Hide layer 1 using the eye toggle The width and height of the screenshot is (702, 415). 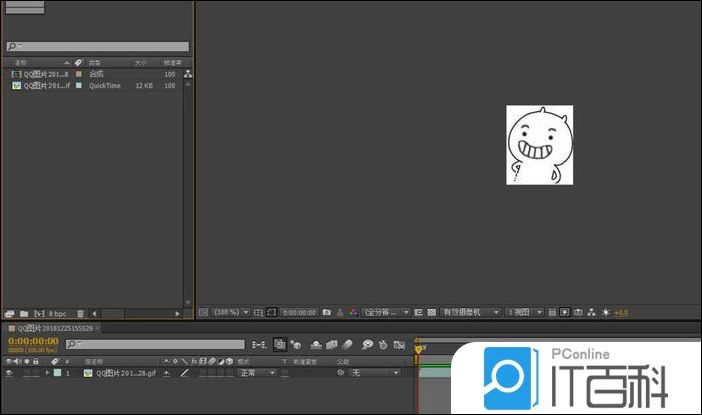point(9,372)
